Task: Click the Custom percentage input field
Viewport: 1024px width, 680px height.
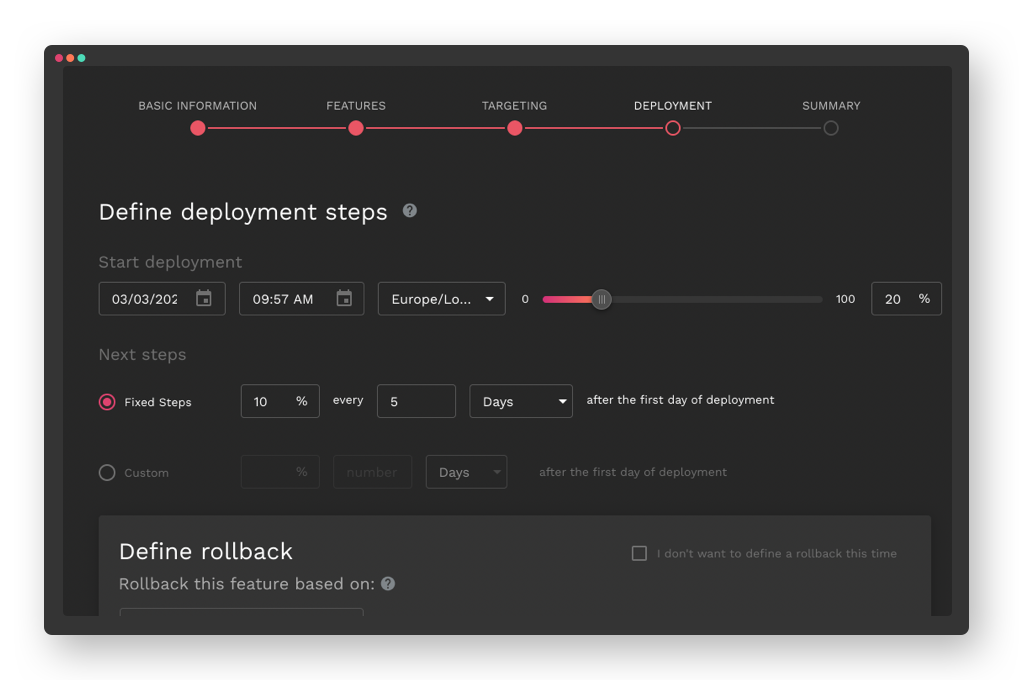Action: 280,472
